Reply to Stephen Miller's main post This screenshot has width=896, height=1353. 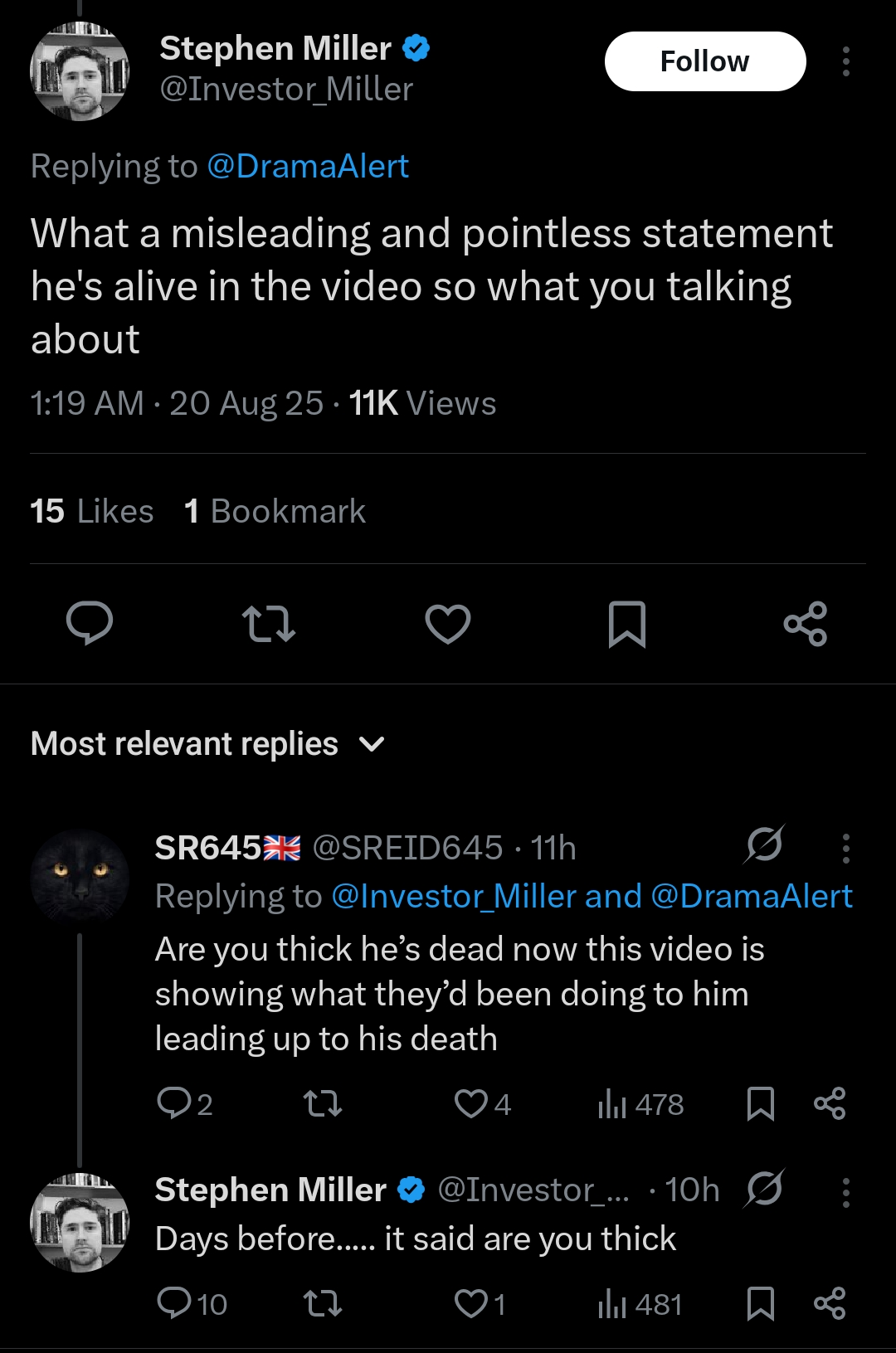point(90,623)
